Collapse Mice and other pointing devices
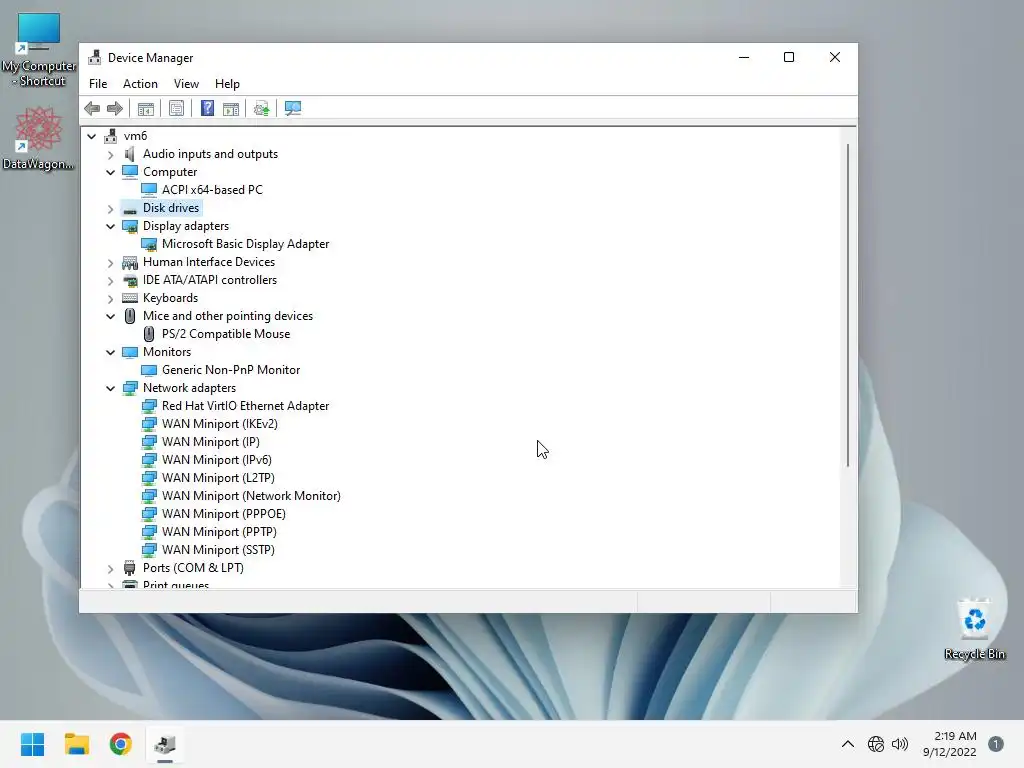The width and height of the screenshot is (1024, 768). pos(110,316)
